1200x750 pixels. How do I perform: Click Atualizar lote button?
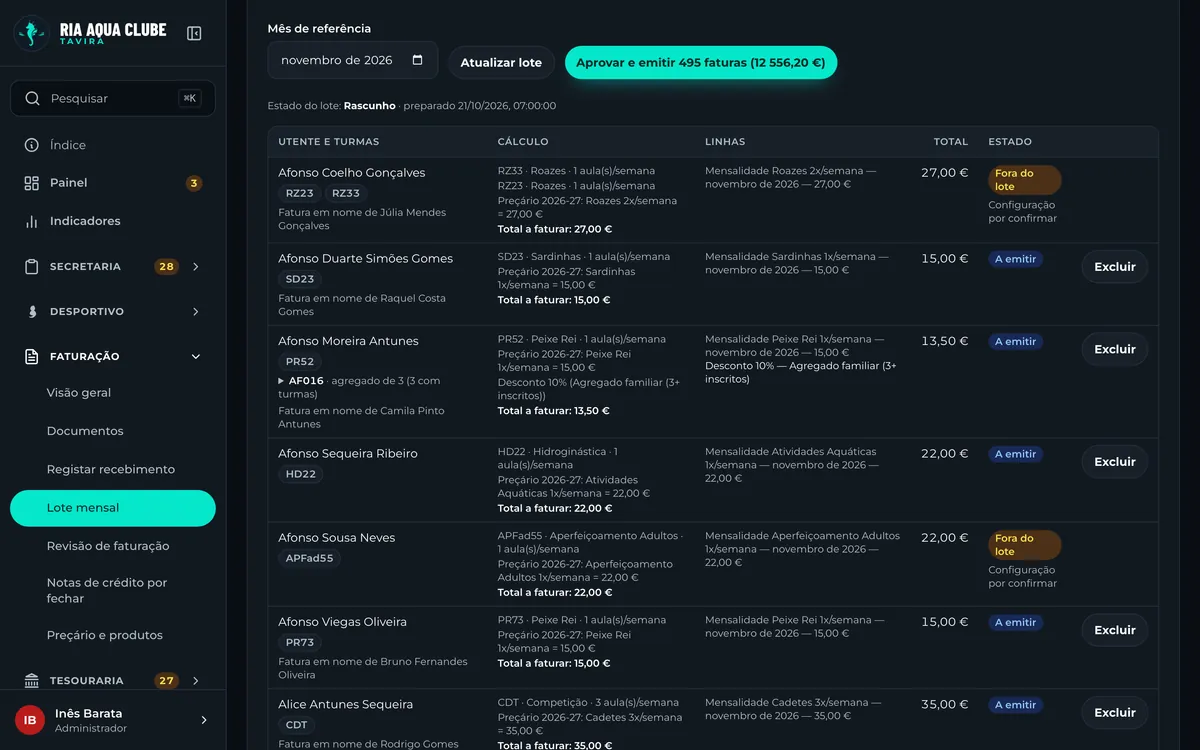click(x=501, y=62)
